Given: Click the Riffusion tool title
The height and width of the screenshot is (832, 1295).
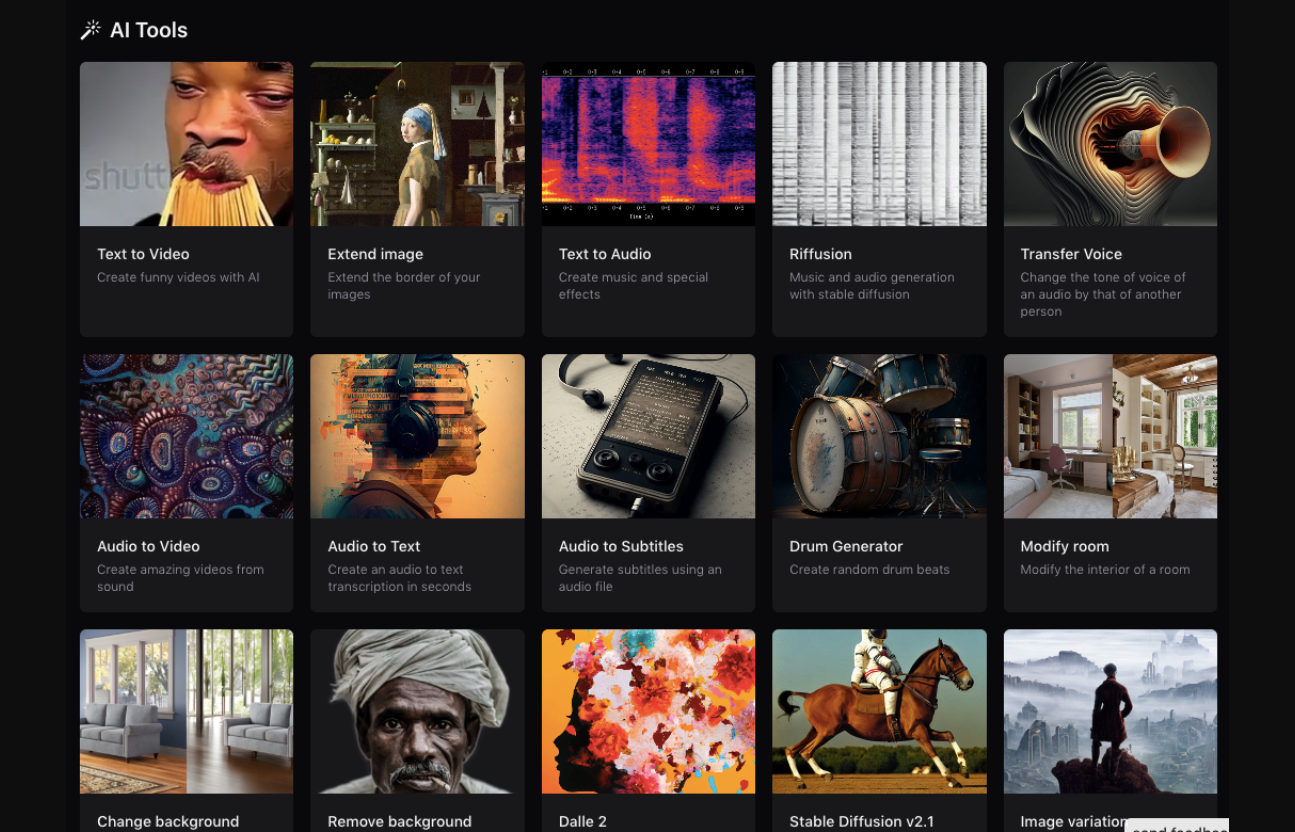Looking at the screenshot, I should [820, 254].
